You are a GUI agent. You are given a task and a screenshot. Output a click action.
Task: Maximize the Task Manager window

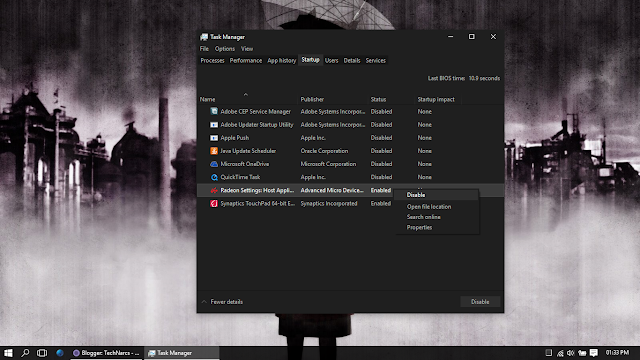click(x=472, y=37)
